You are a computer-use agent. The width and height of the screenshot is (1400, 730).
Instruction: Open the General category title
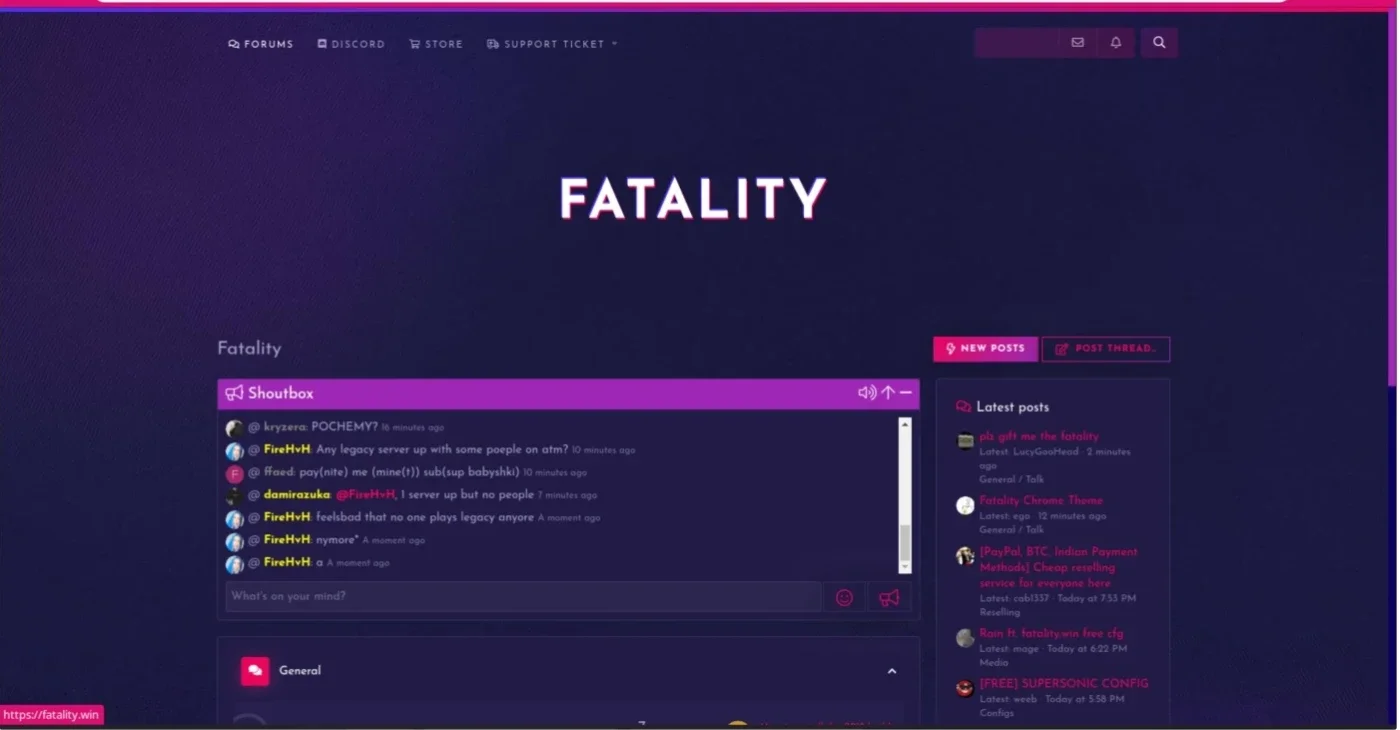[x=300, y=671]
